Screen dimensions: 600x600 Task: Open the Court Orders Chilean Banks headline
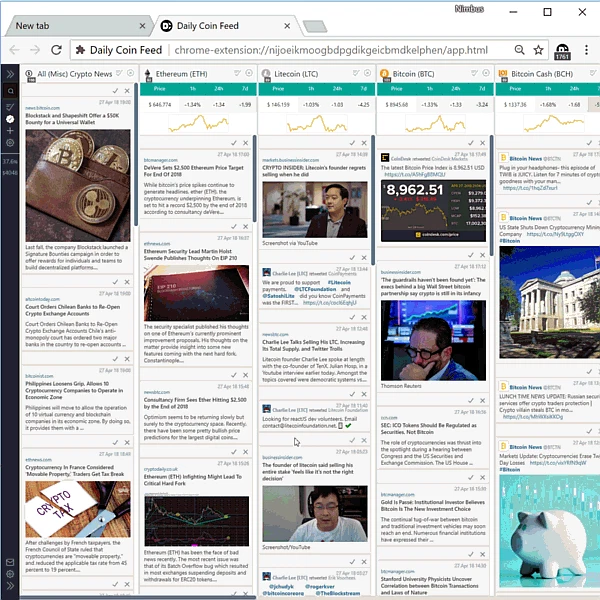click(x=73, y=310)
